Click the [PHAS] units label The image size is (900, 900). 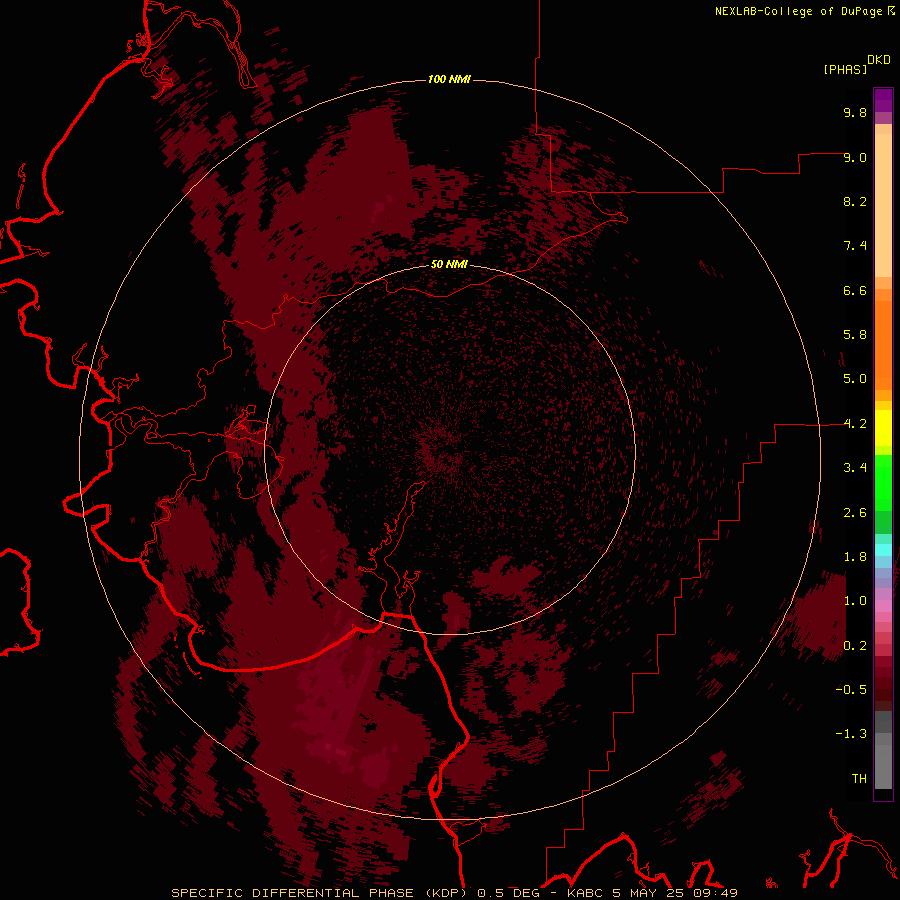pos(845,70)
